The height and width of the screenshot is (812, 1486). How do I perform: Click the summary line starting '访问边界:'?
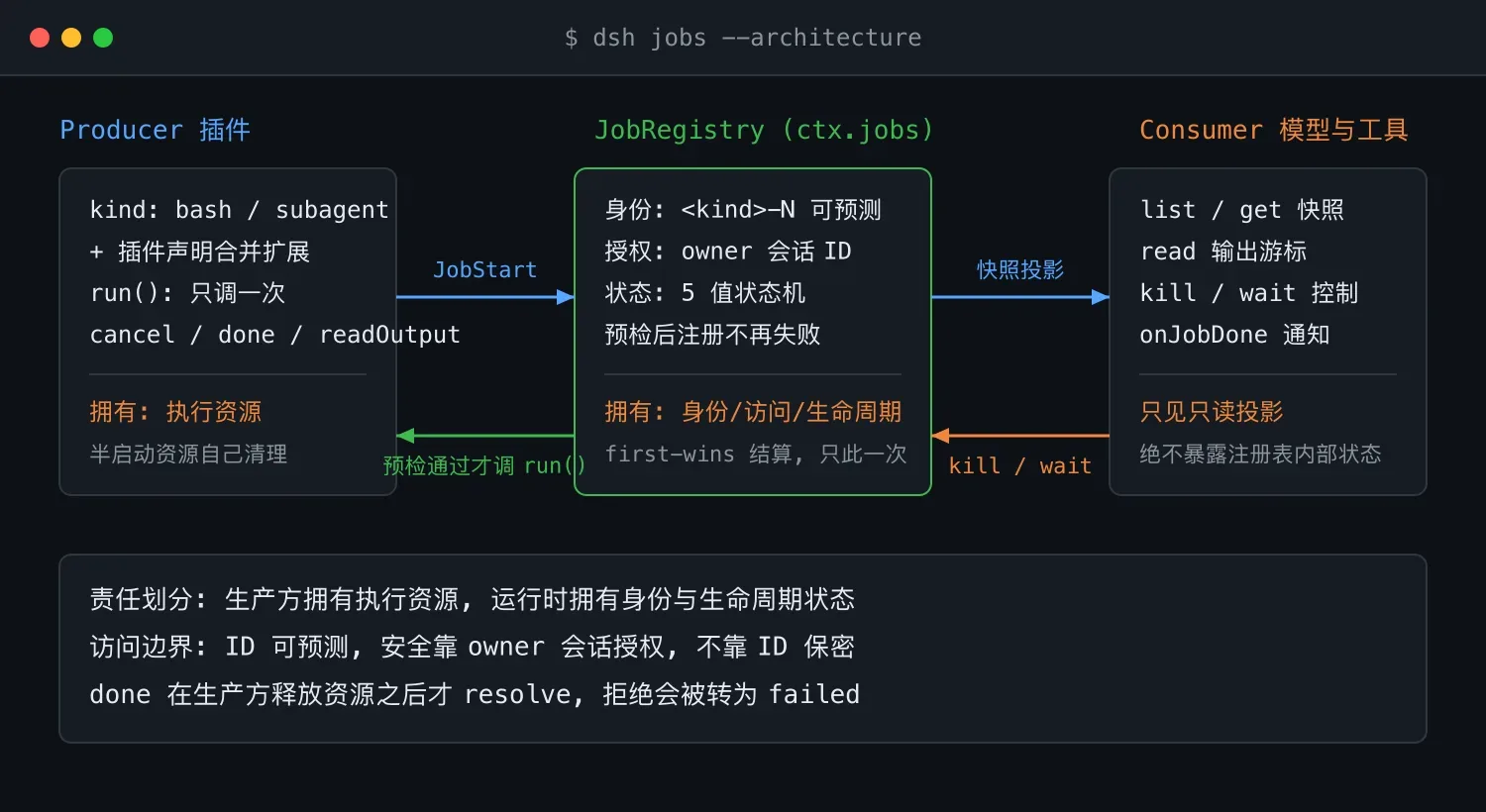pyautogui.click(x=472, y=647)
